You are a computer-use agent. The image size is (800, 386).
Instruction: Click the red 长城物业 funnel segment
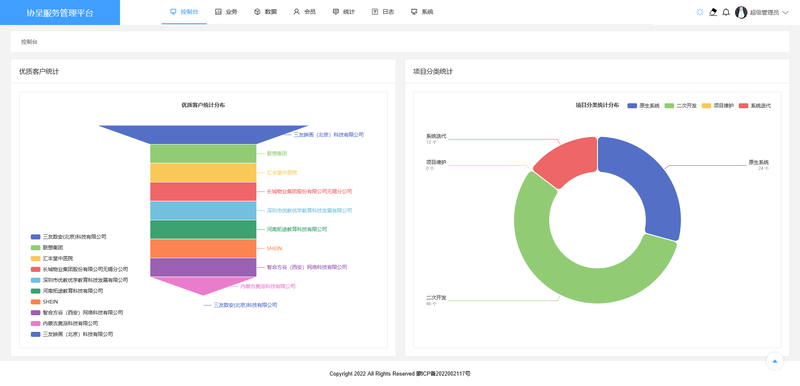(203, 191)
